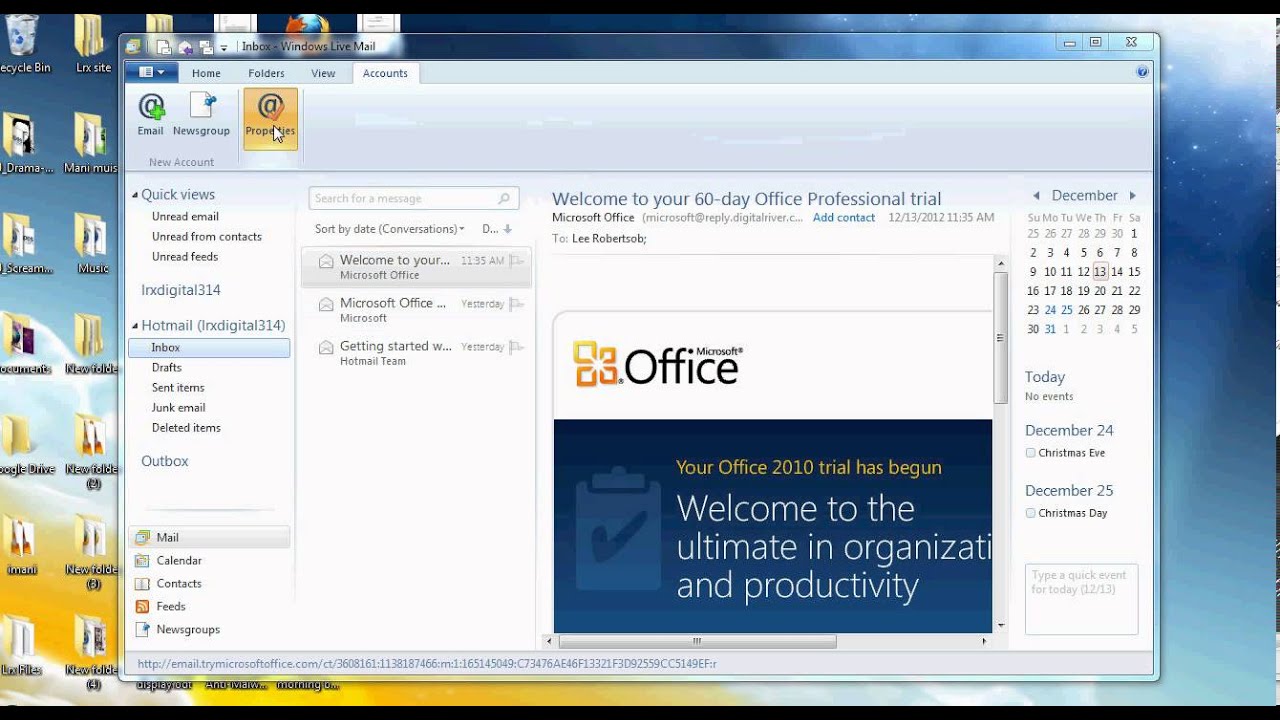This screenshot has height=720, width=1280.
Task: Flag the Getting started message
Action: pyautogui.click(x=517, y=347)
